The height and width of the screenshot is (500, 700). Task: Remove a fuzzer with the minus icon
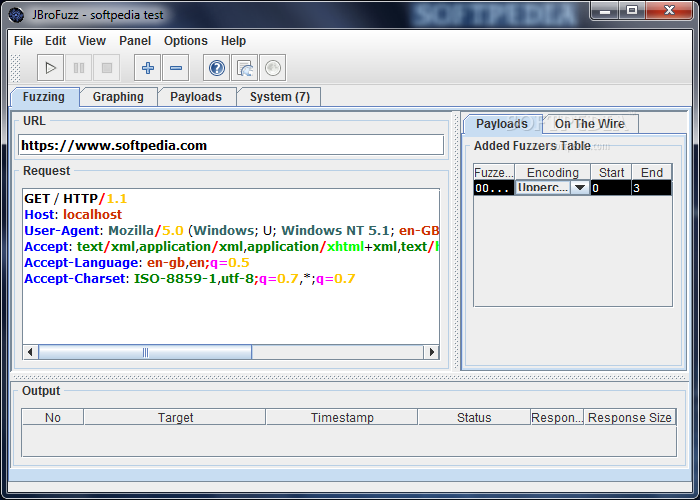pyautogui.click(x=175, y=68)
